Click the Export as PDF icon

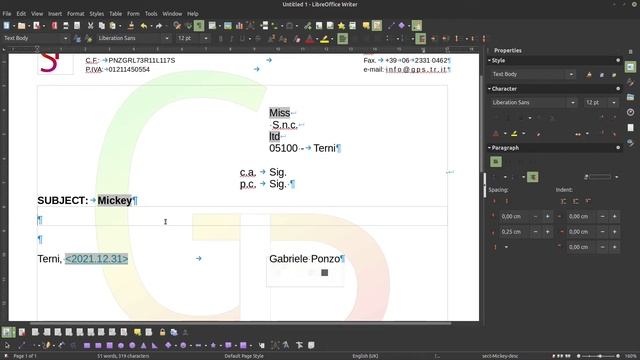pos(54,26)
